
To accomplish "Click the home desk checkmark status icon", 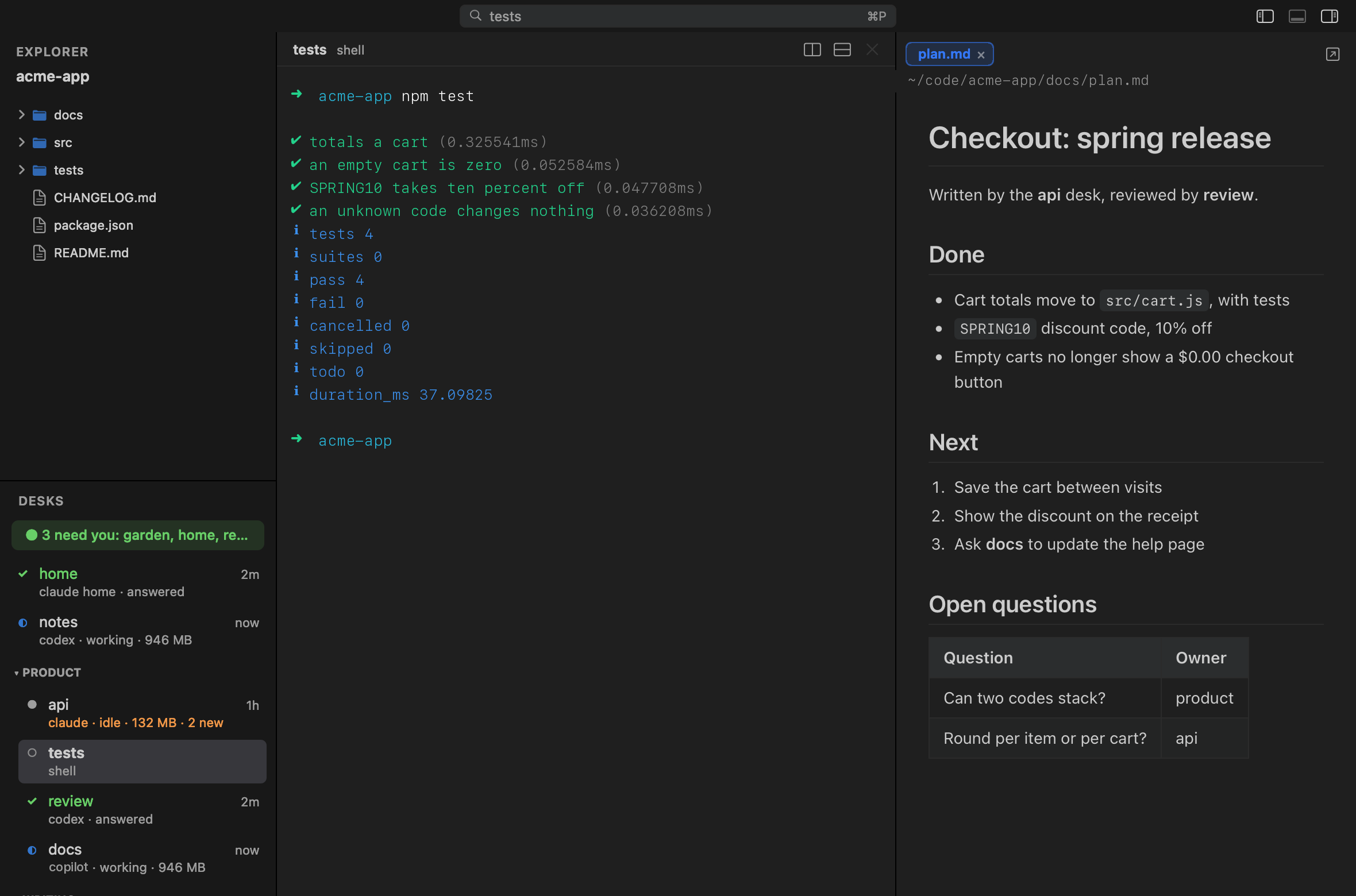I will (x=23, y=574).
